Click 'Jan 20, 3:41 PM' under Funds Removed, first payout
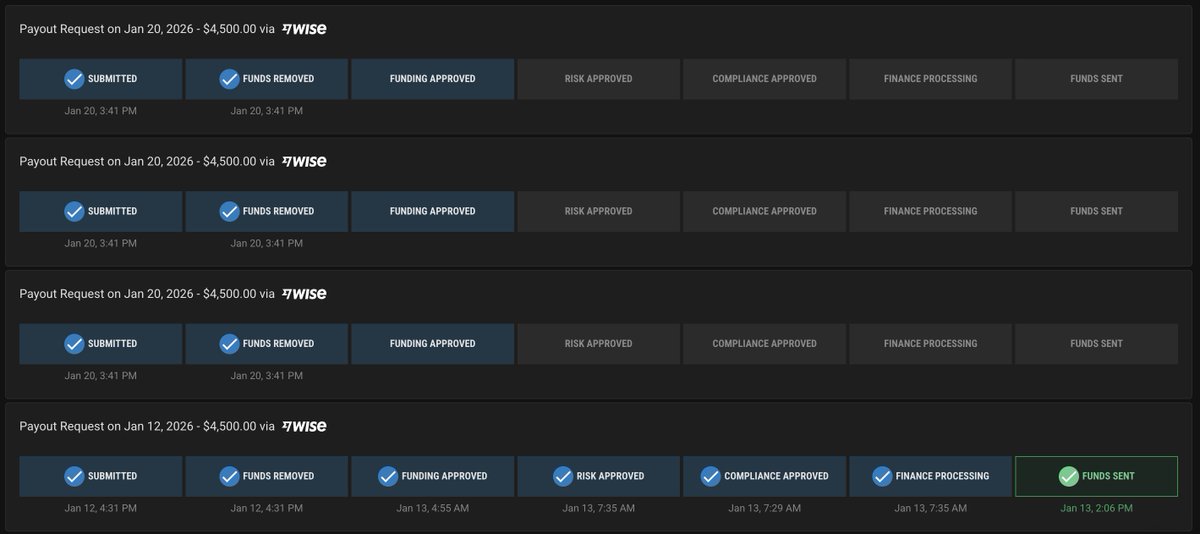1200x534 pixels. [267, 111]
